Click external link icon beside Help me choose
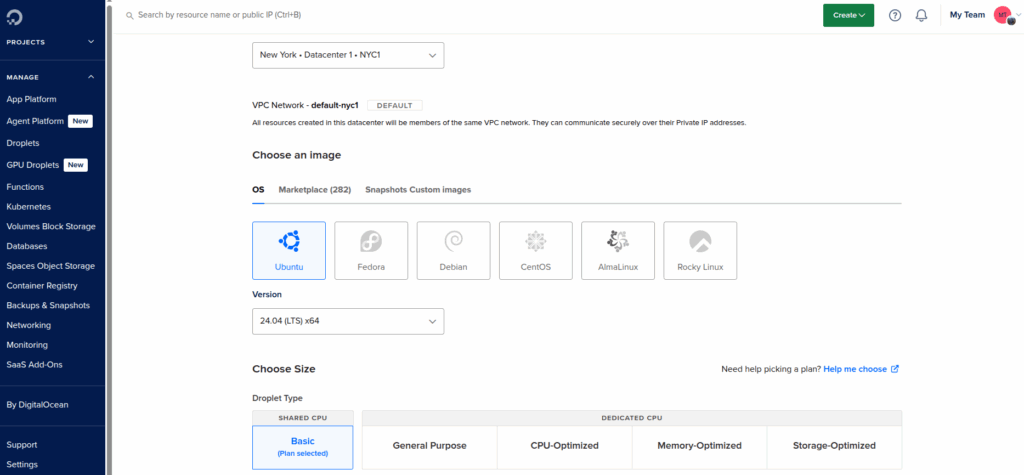Image resolution: width=1024 pixels, height=475 pixels. [x=895, y=369]
